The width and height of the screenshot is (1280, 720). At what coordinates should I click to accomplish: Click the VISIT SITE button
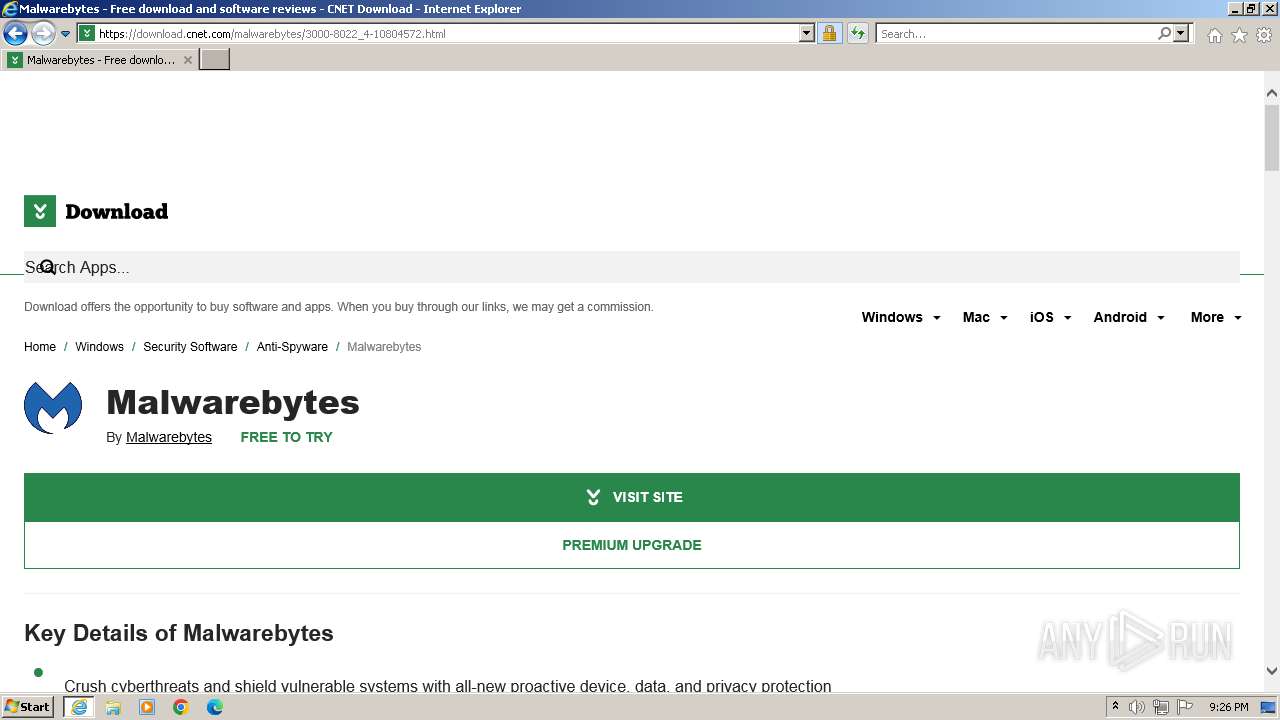coord(632,497)
